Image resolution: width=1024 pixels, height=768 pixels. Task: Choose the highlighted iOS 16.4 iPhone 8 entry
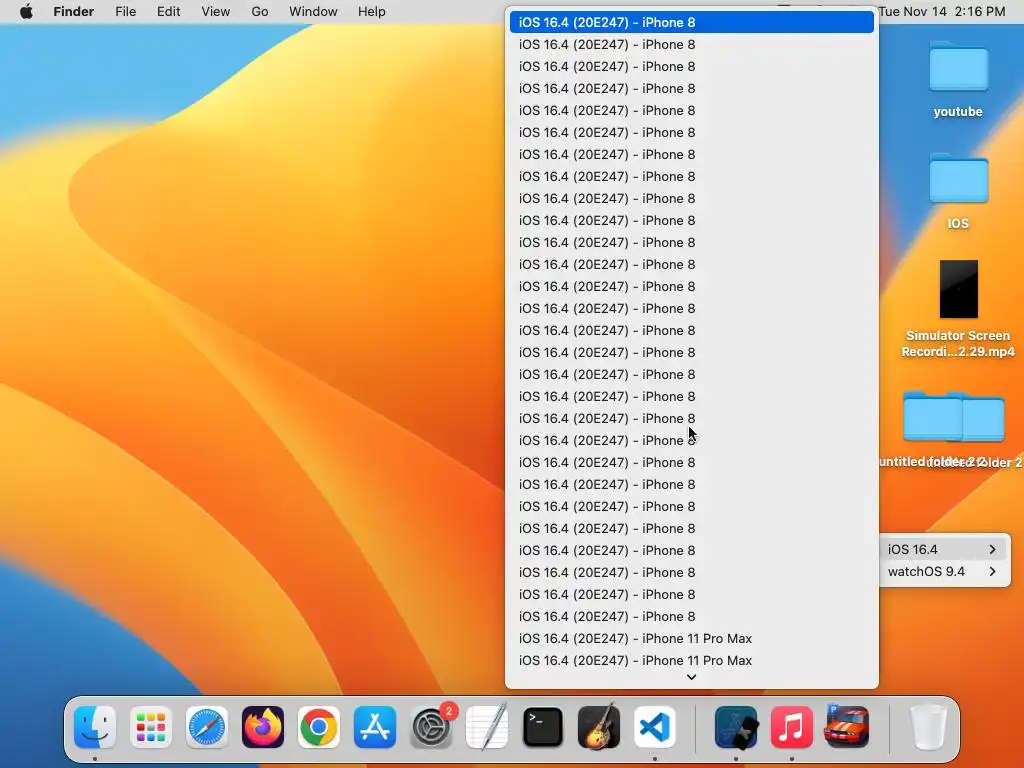(x=692, y=22)
